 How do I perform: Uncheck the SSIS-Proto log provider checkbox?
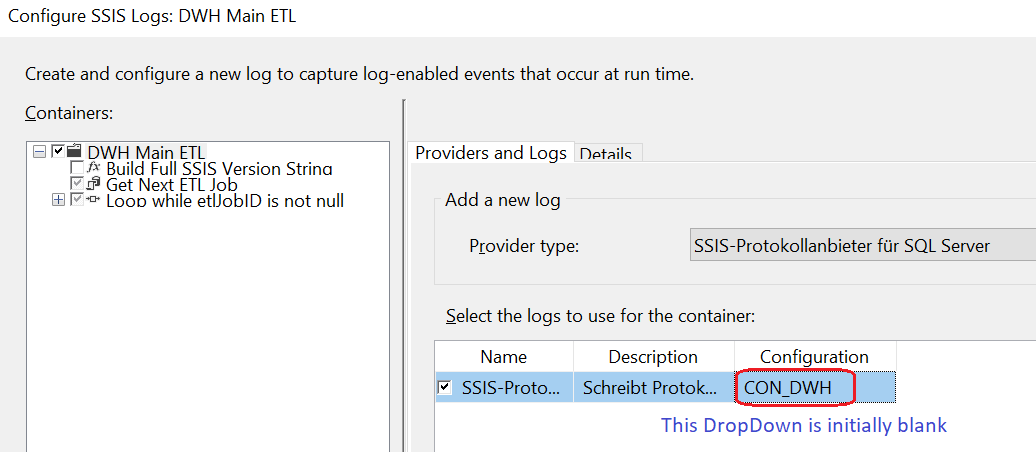tap(445, 388)
